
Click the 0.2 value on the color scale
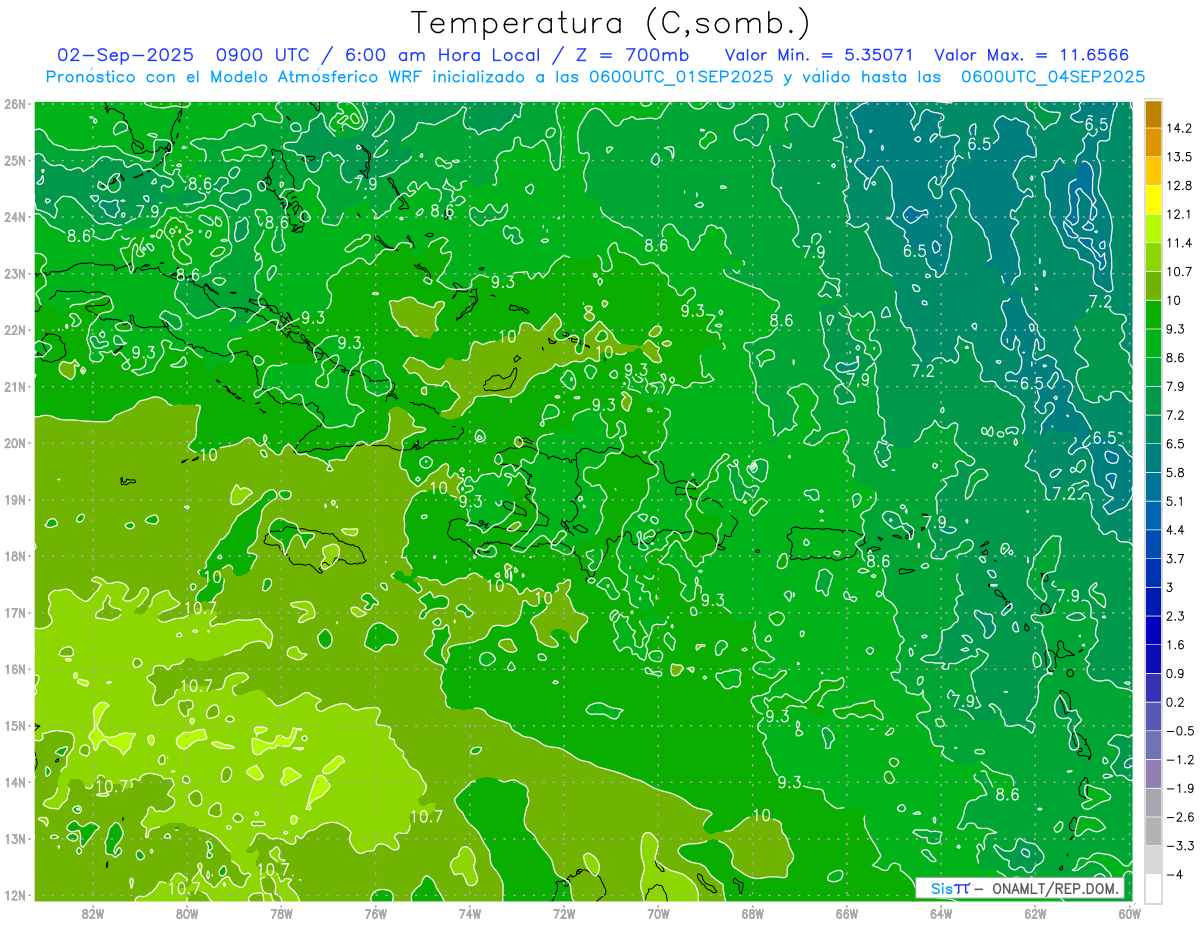click(x=1176, y=702)
